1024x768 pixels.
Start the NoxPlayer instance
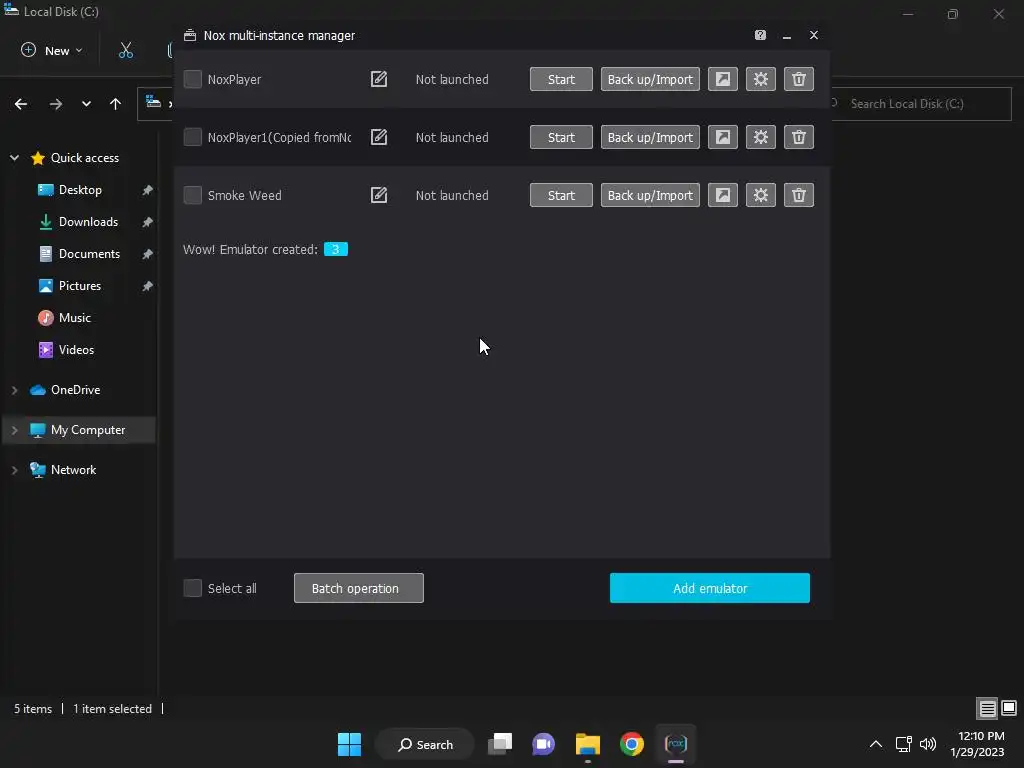coord(561,79)
